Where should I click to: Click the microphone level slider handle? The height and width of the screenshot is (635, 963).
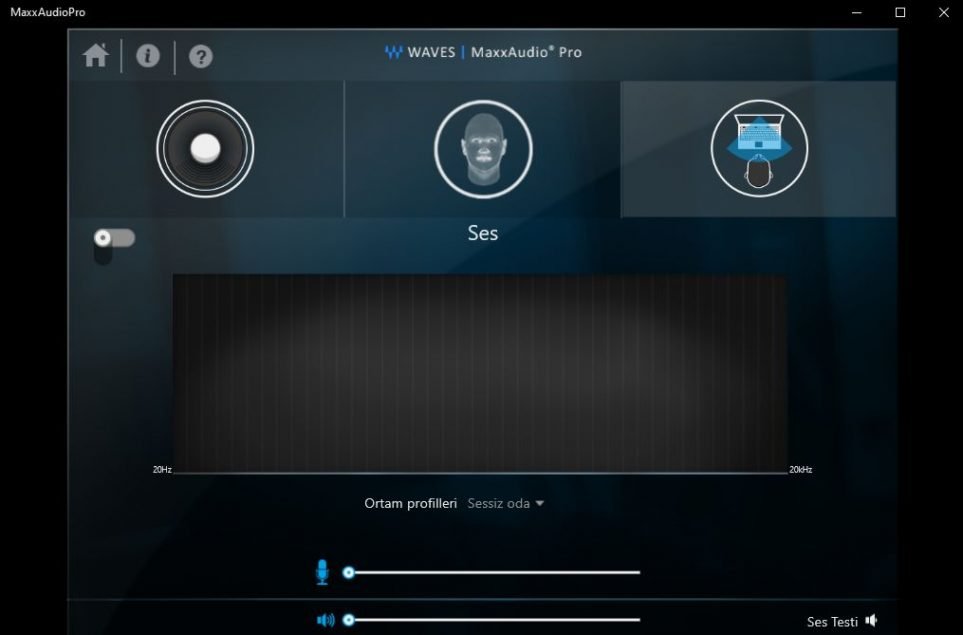point(349,571)
